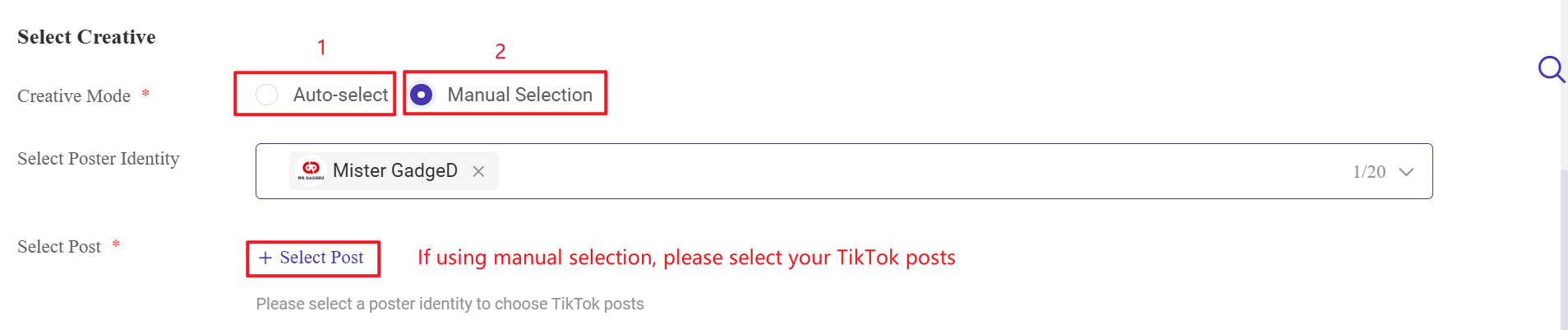This screenshot has width=1568, height=330.
Task: Click the Manual Selection option label
Action: (519, 95)
